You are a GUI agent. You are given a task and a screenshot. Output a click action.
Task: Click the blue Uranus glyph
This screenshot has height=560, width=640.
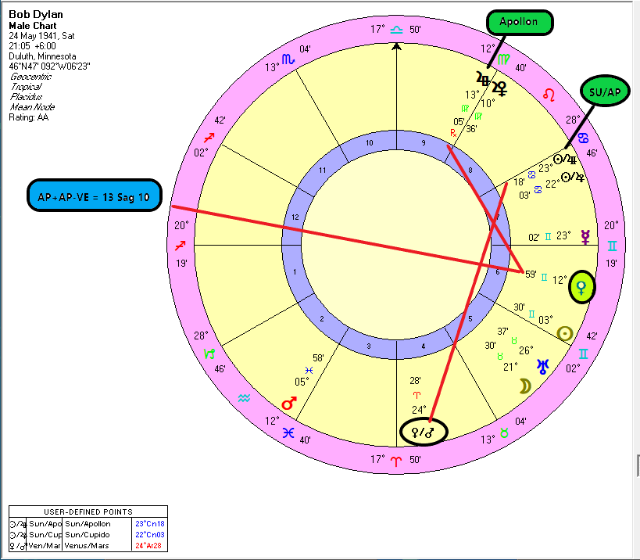542,366
